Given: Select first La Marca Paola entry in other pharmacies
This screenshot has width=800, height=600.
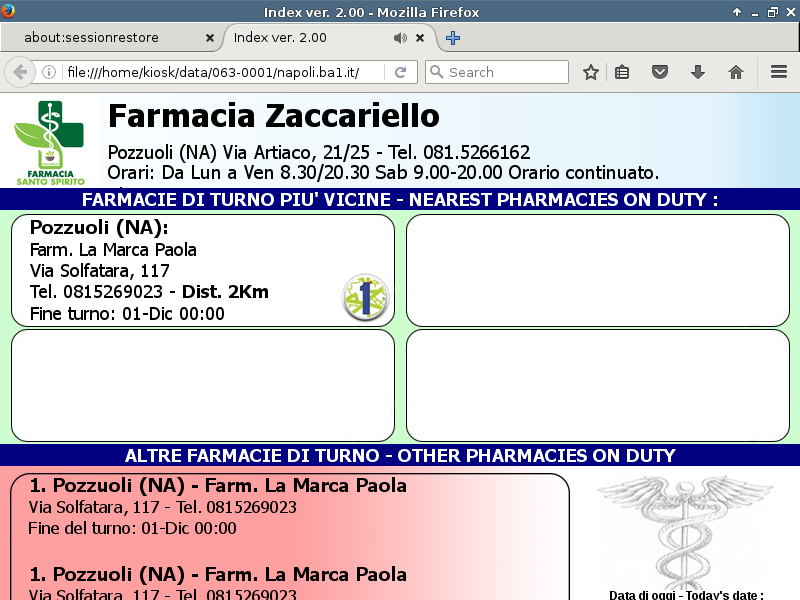Looking at the screenshot, I should (x=218, y=486).
